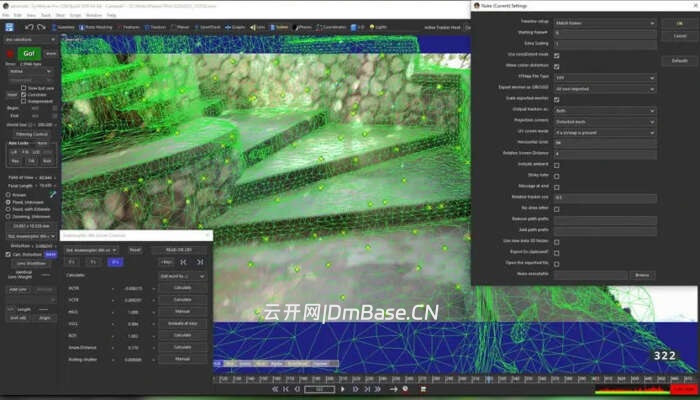This screenshot has height=400, width=700.
Task: Click the blue 'more' button beside Calc. Distortion
Action: 51,254
